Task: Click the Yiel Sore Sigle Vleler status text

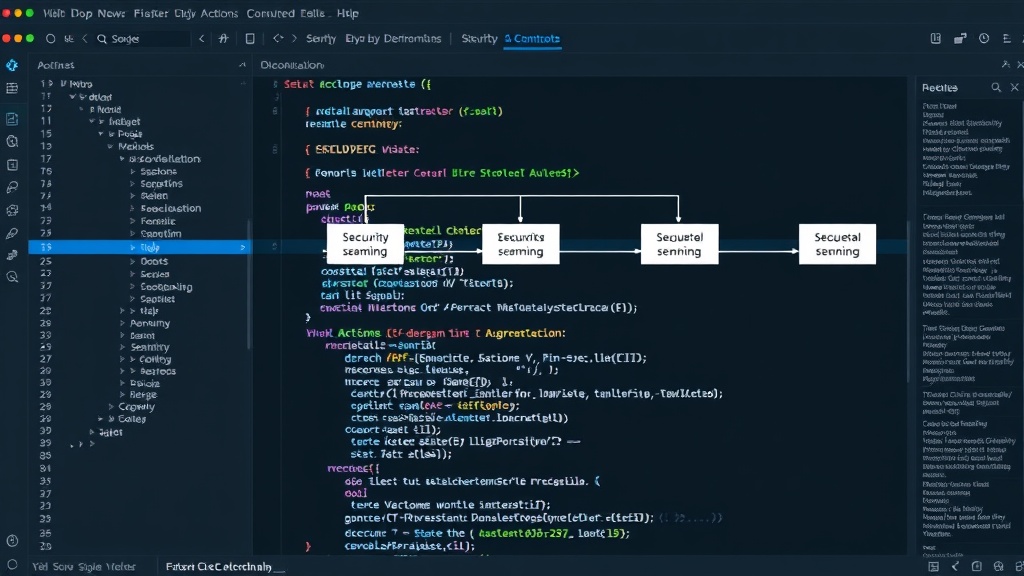Action: (x=84, y=567)
